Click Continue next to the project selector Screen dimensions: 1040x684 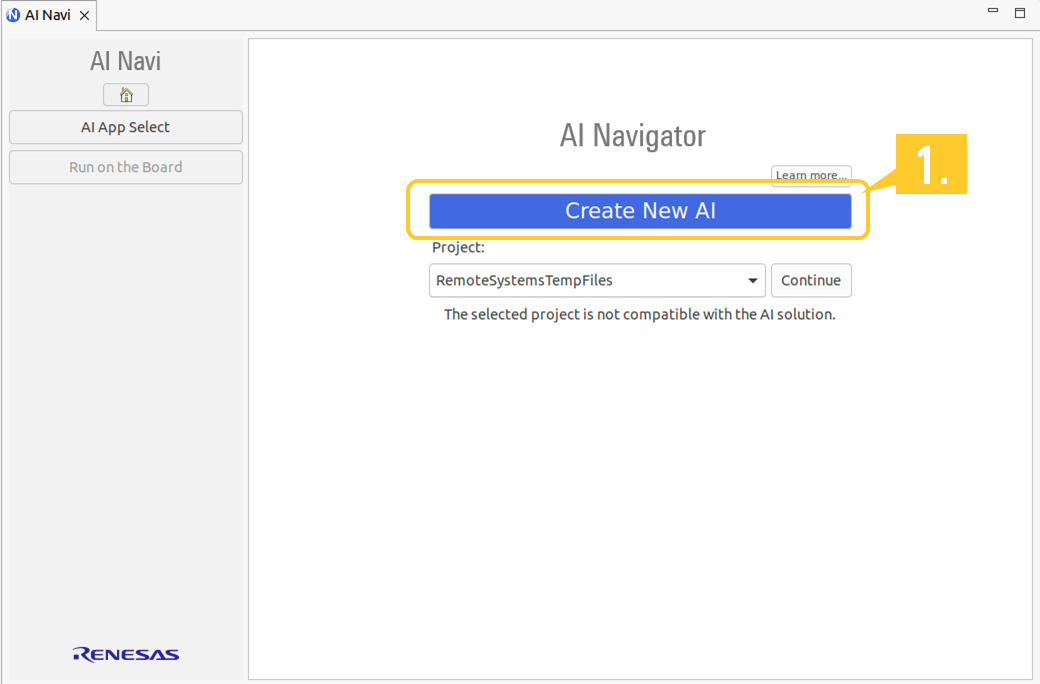[x=811, y=280]
